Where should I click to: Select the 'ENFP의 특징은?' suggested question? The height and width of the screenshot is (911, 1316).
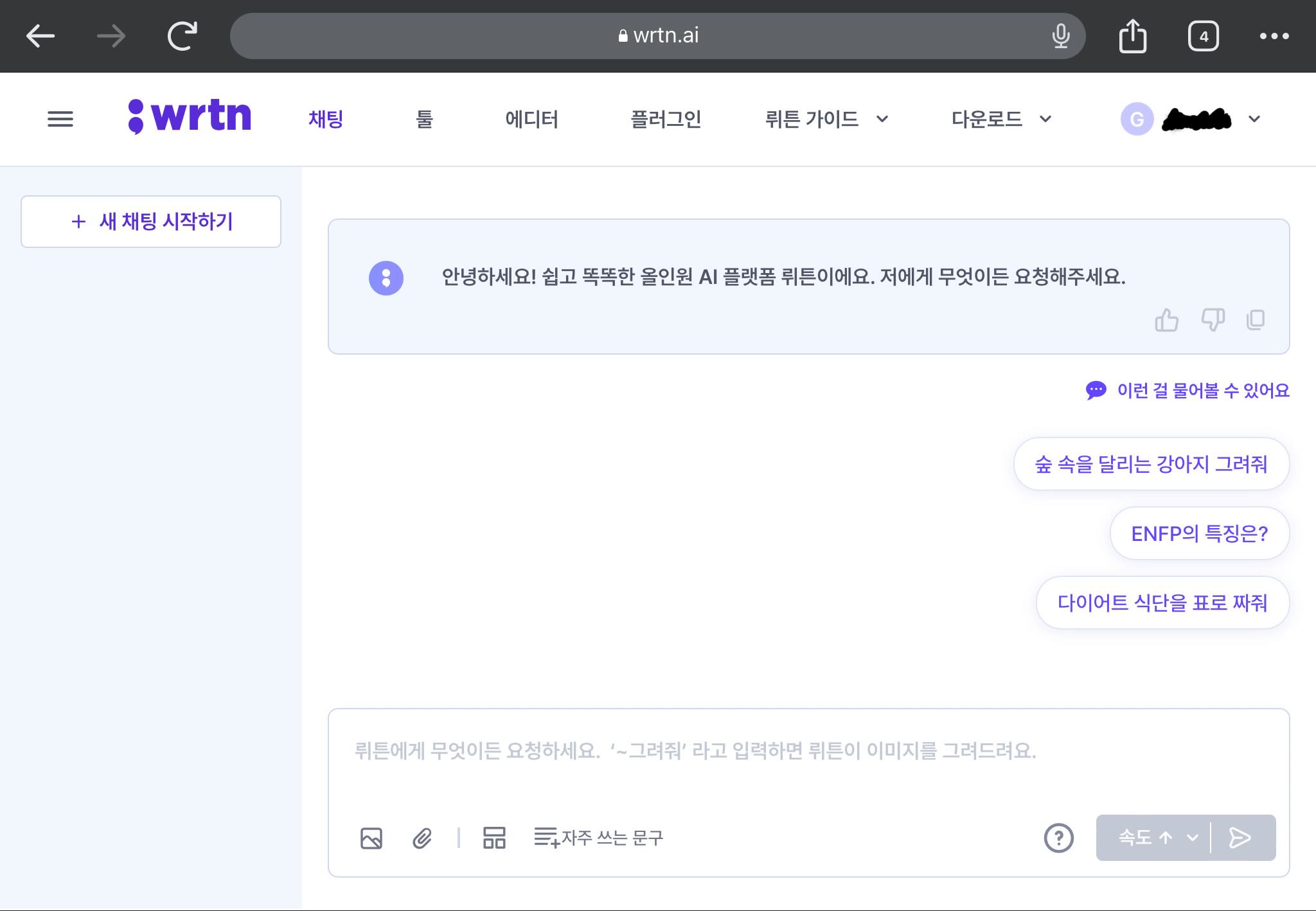pos(1199,533)
